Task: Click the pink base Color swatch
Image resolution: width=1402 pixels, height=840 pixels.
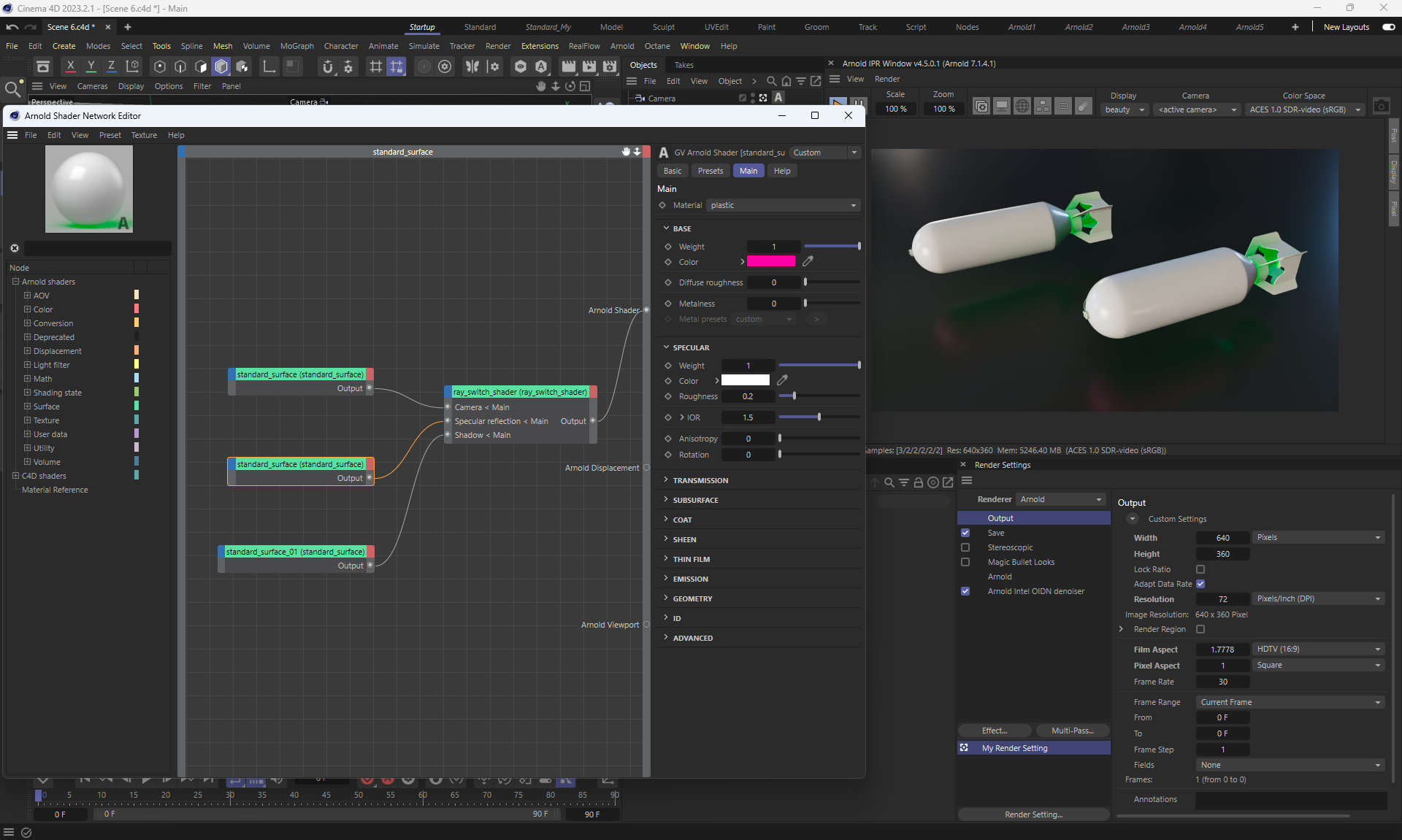Action: [771, 261]
